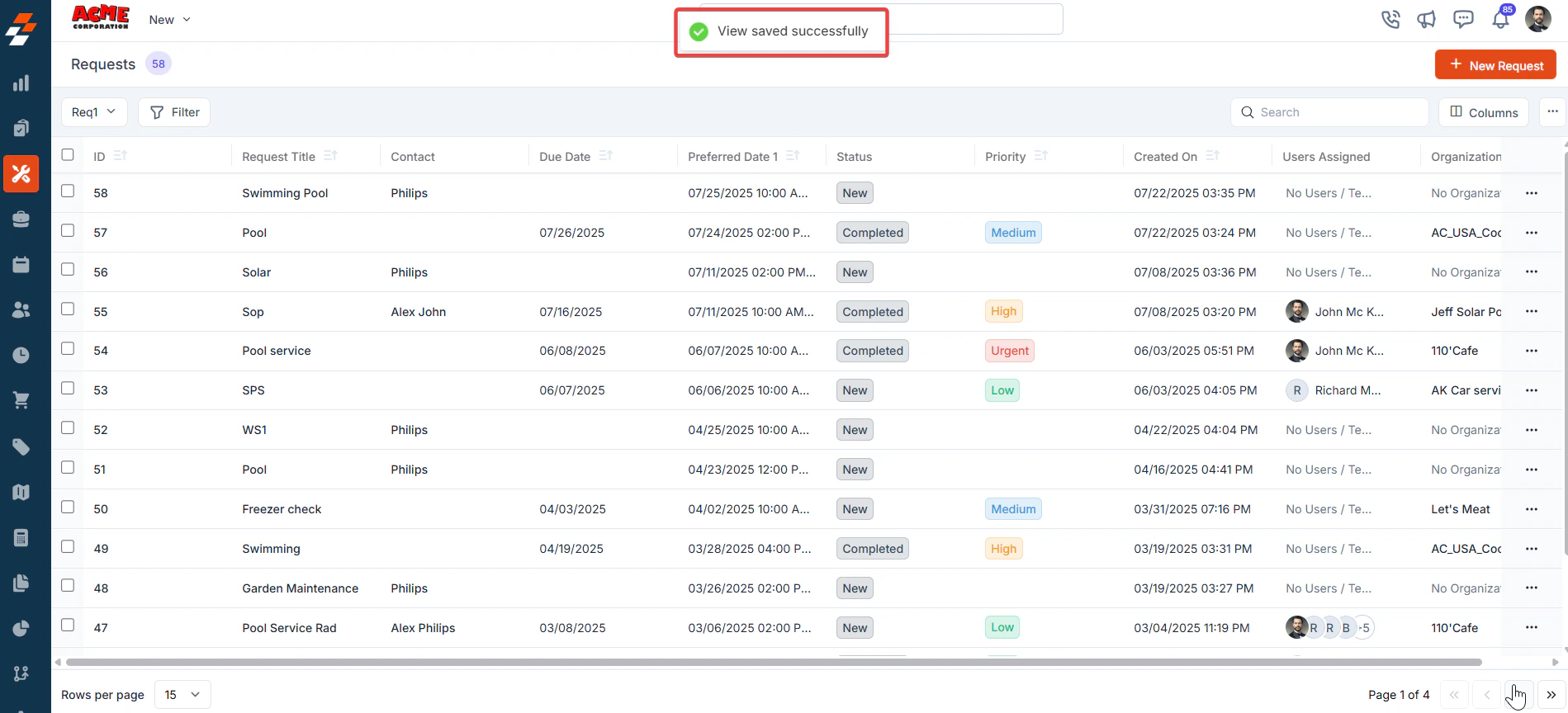Screen dimensions: 1568x713
Task: Click the New Request button
Action: tap(1495, 65)
